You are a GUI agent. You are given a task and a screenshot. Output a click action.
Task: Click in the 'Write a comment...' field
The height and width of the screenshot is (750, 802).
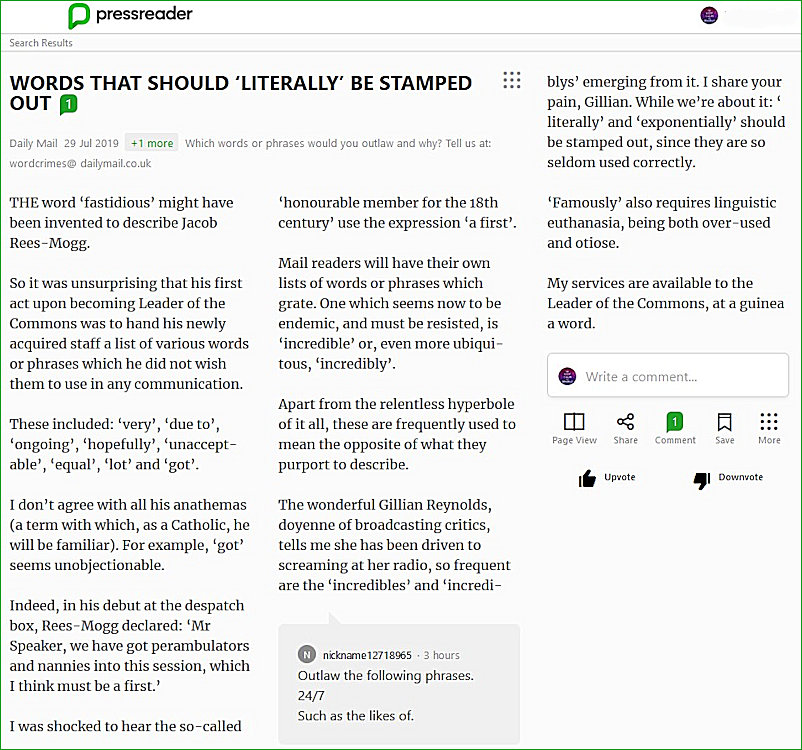(x=680, y=377)
